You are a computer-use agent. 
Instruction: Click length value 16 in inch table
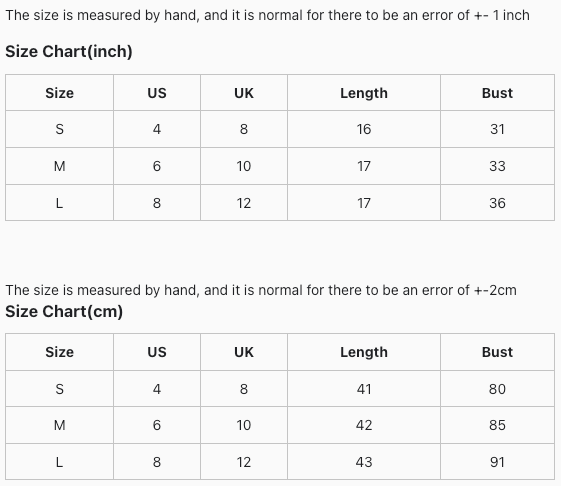(x=364, y=129)
